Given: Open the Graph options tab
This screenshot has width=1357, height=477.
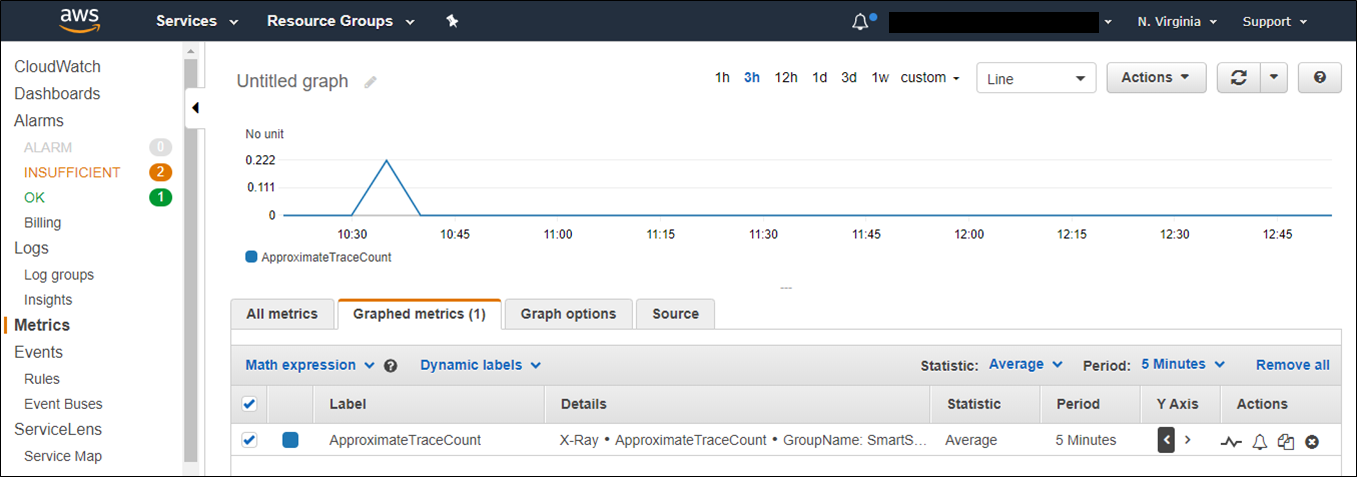Looking at the screenshot, I should click(x=568, y=314).
